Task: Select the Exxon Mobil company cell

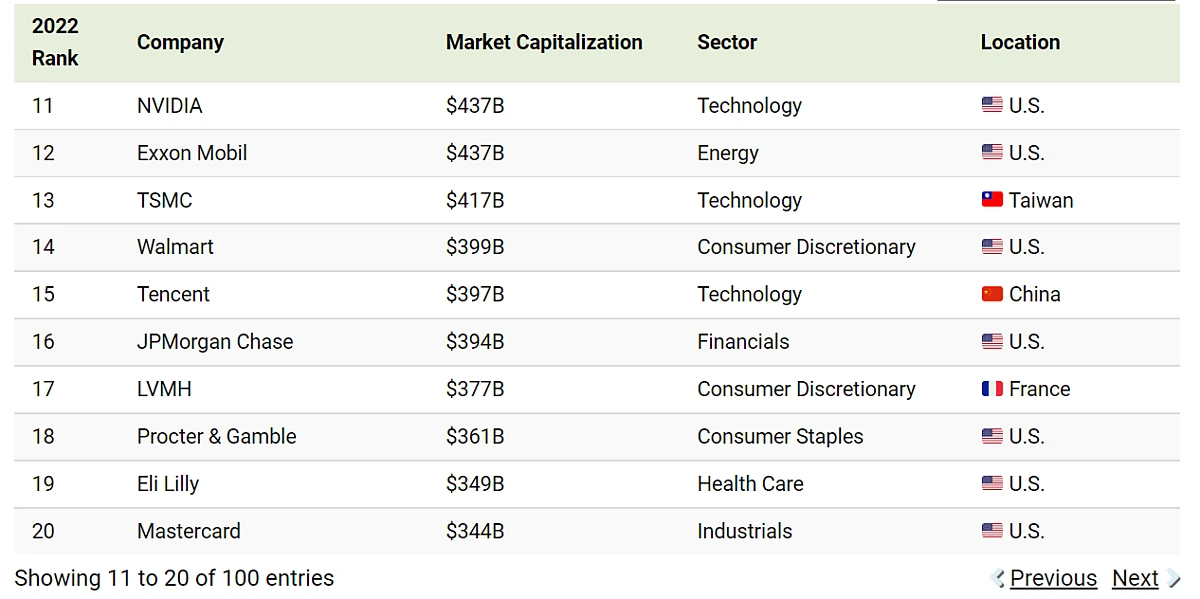Action: click(x=192, y=153)
